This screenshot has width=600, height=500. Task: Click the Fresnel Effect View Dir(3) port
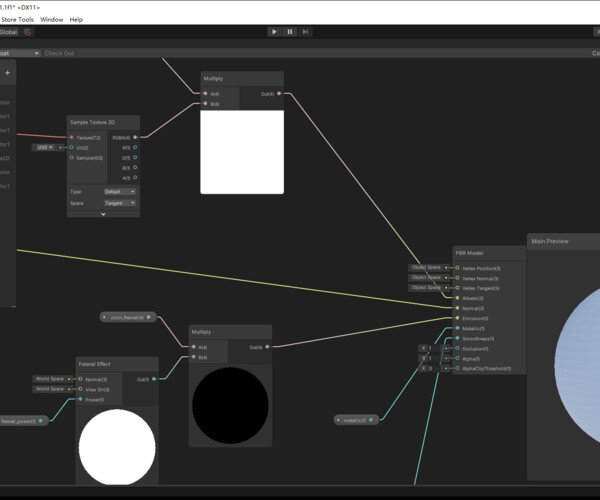point(80,389)
